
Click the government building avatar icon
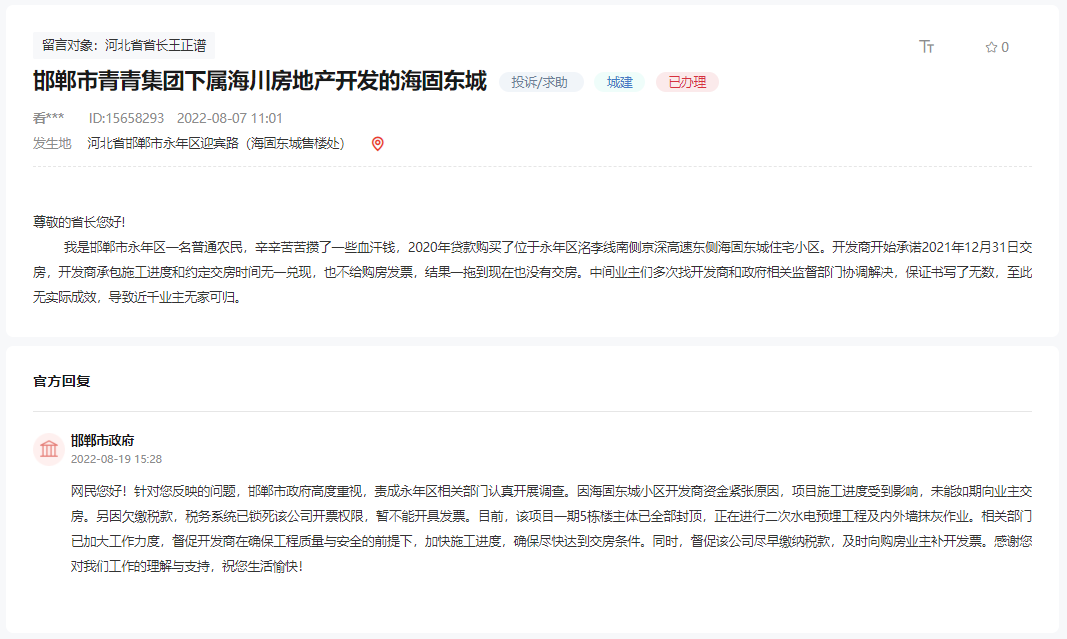(49, 449)
